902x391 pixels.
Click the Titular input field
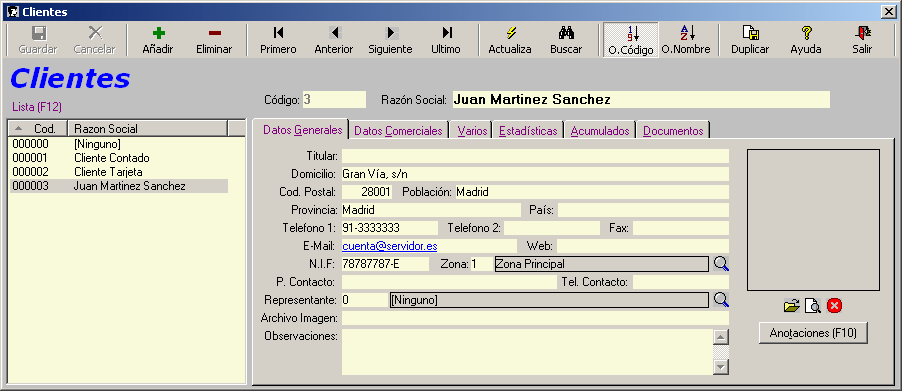point(535,156)
